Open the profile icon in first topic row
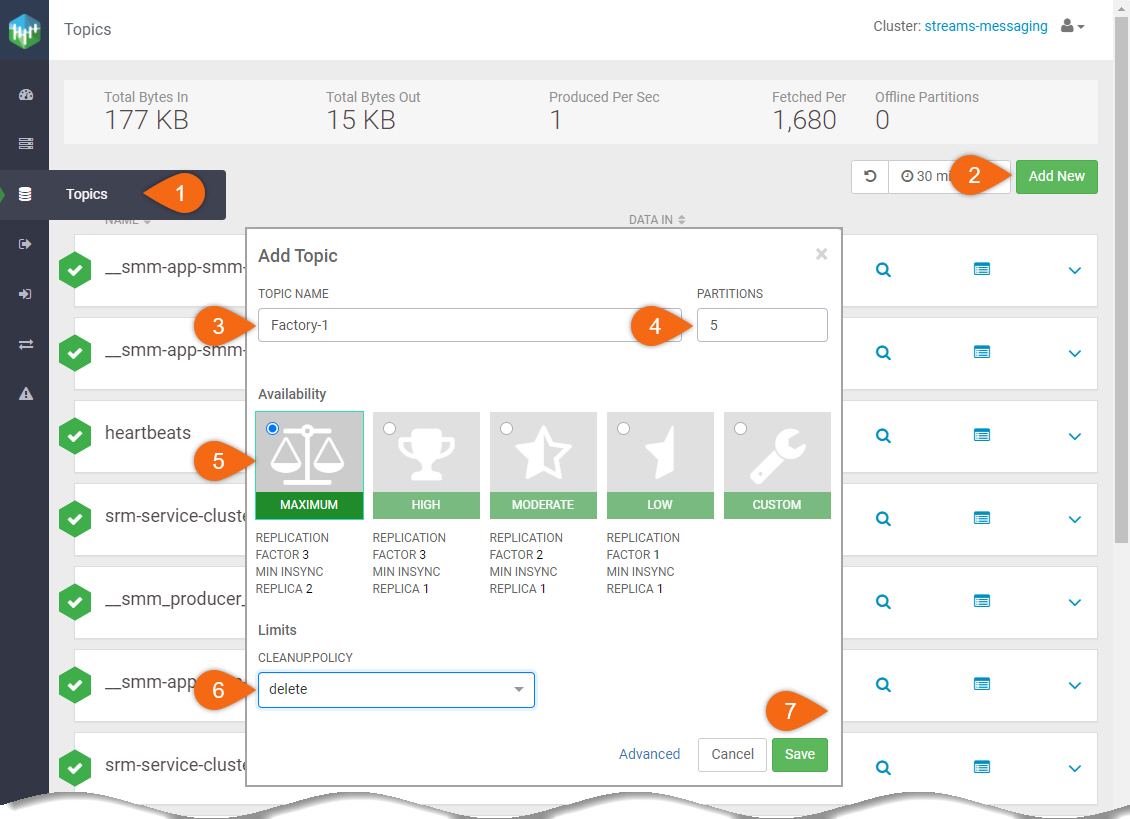Screen dimensions: 1130x819 982,270
